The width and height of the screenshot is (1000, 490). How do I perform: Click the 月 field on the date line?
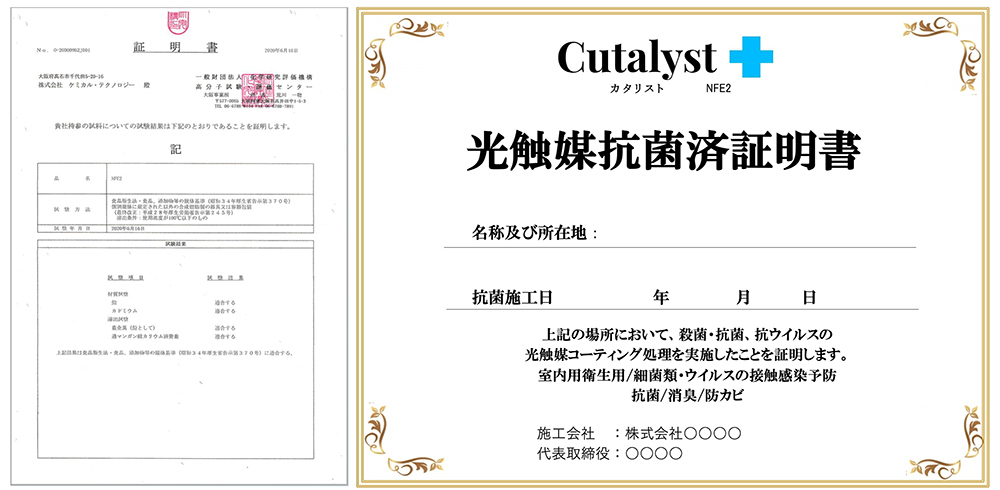[743, 297]
